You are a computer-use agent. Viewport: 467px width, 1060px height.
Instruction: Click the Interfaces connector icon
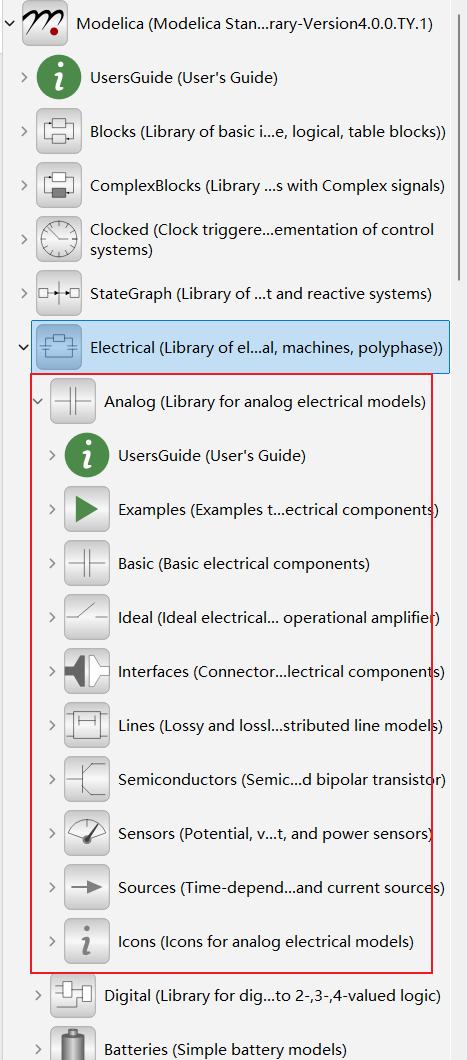coord(87,671)
